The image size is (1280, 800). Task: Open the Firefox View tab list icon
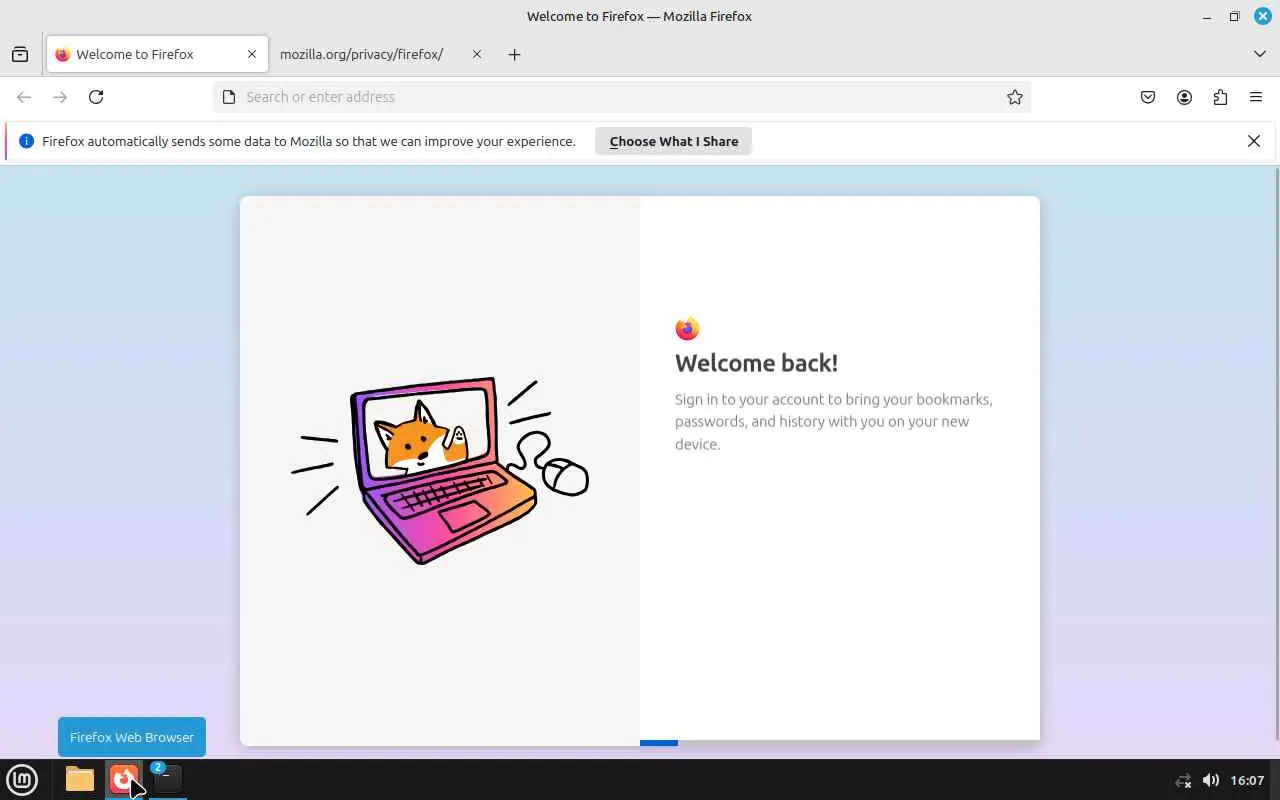point(20,54)
